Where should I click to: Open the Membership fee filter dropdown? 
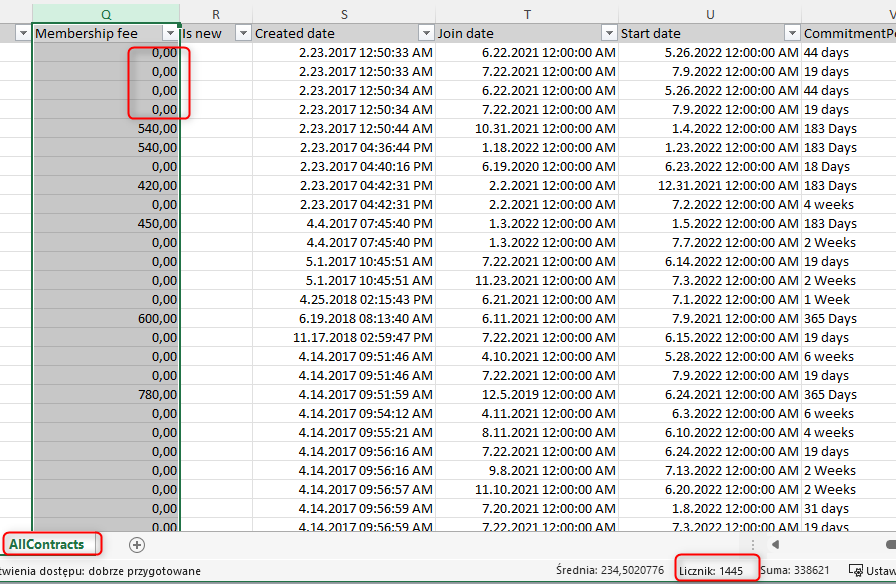click(169, 33)
